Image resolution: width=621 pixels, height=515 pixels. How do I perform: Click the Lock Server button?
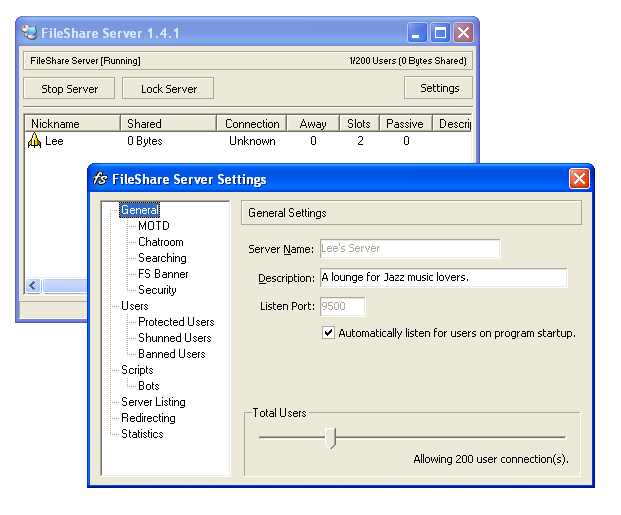click(169, 89)
